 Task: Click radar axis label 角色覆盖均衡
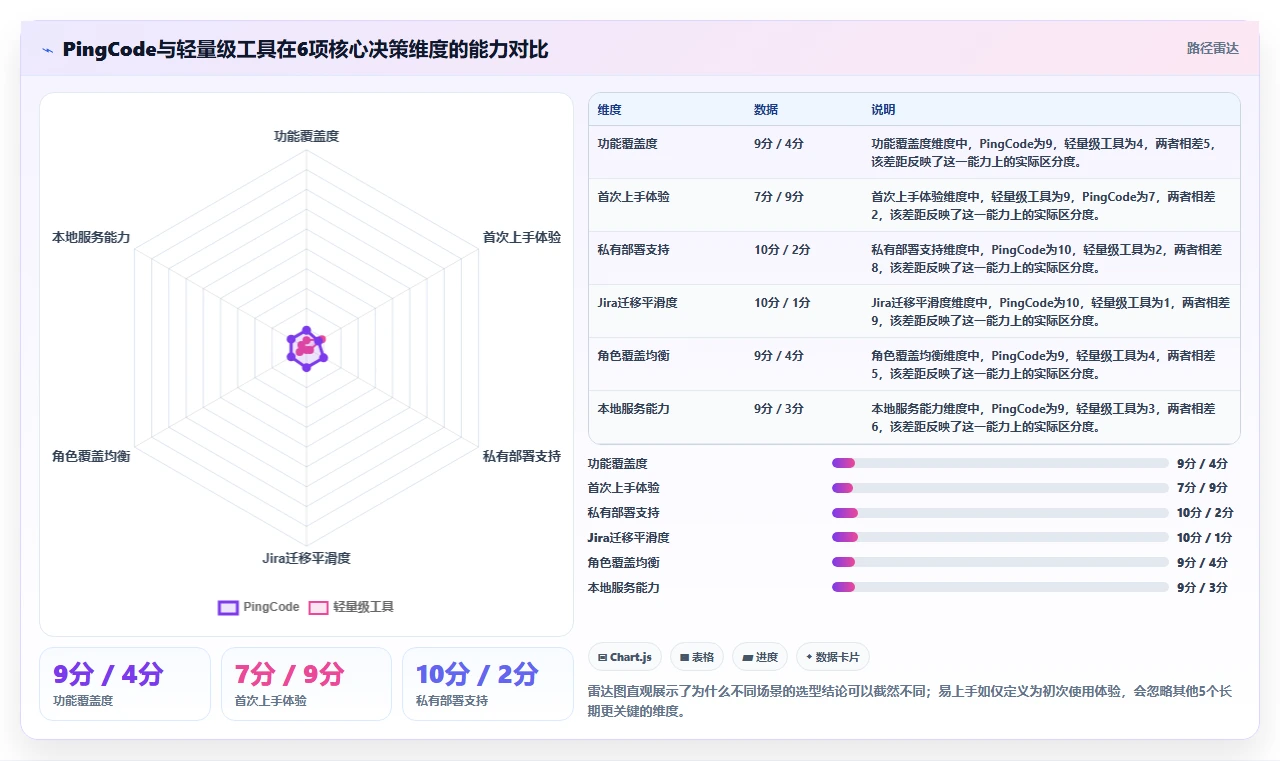tap(91, 456)
